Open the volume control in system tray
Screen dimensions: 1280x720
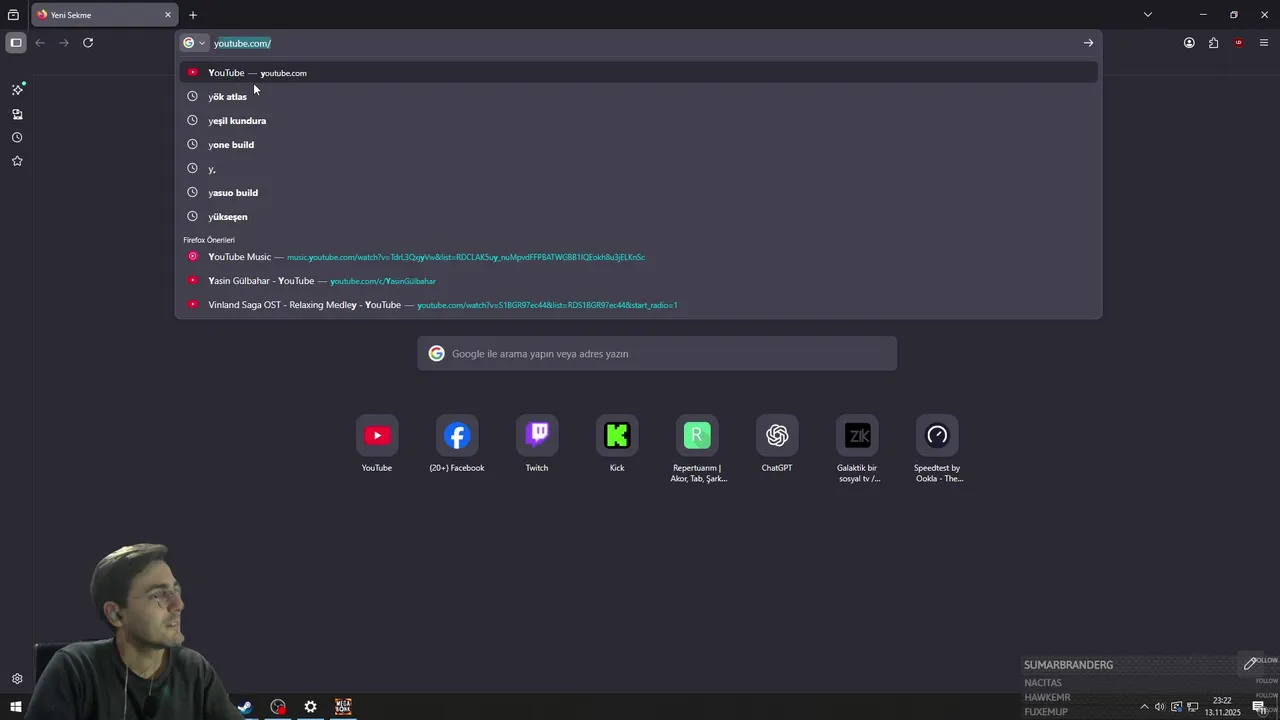tap(1160, 707)
